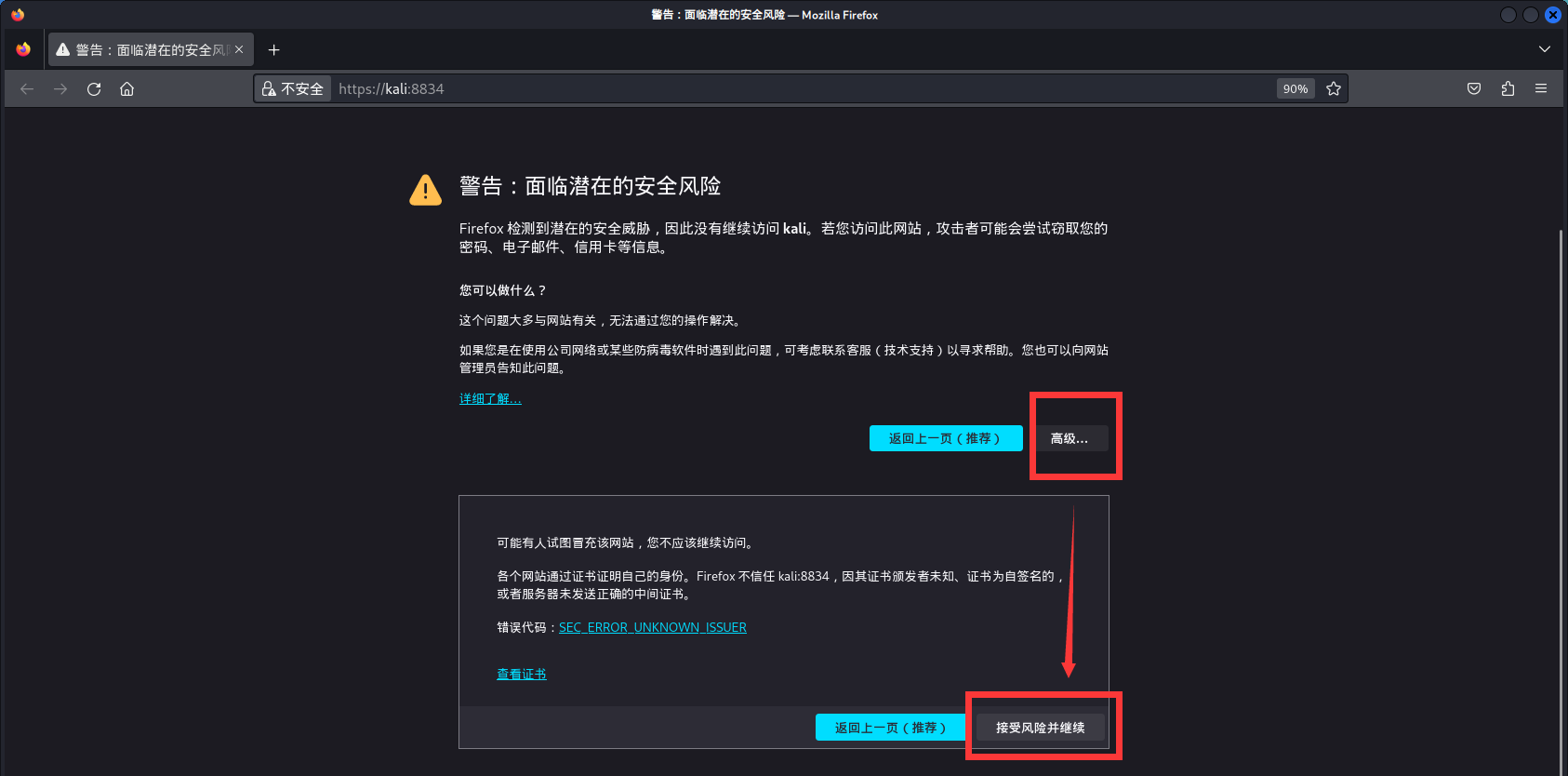The height and width of the screenshot is (776, 1568).
Task: Reset the 90% zoom indicator
Action: point(1295,89)
